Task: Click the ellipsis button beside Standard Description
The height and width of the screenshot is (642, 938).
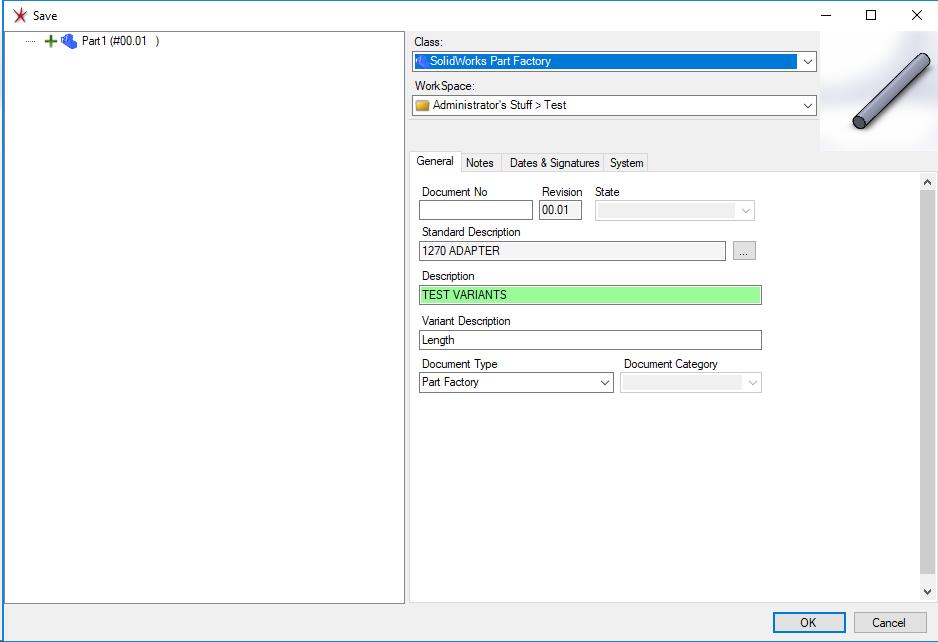Action: [744, 251]
